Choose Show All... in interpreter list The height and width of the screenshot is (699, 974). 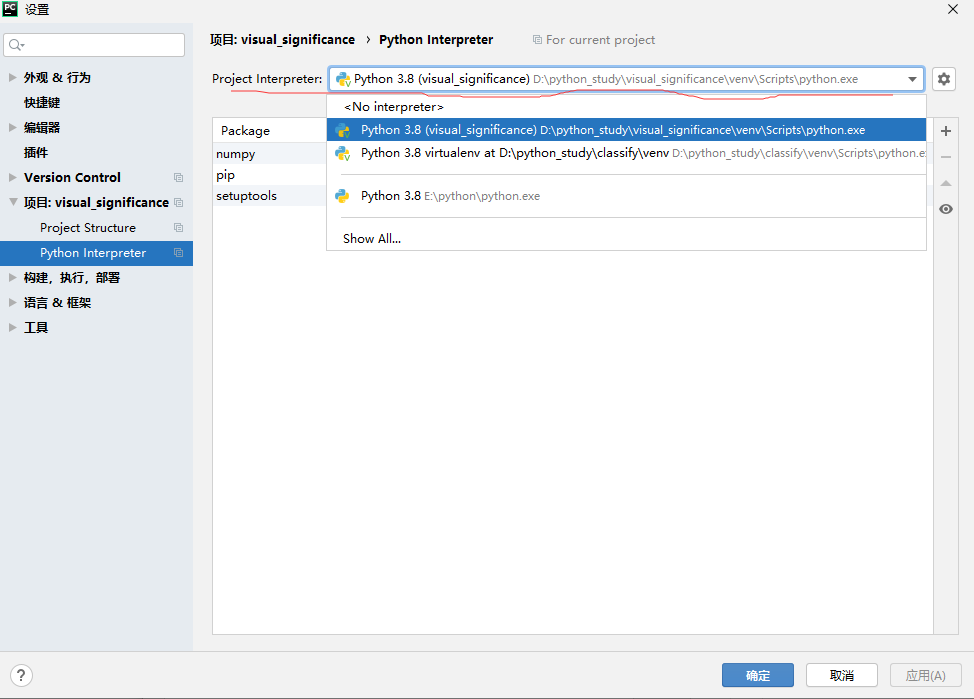click(x=626, y=239)
